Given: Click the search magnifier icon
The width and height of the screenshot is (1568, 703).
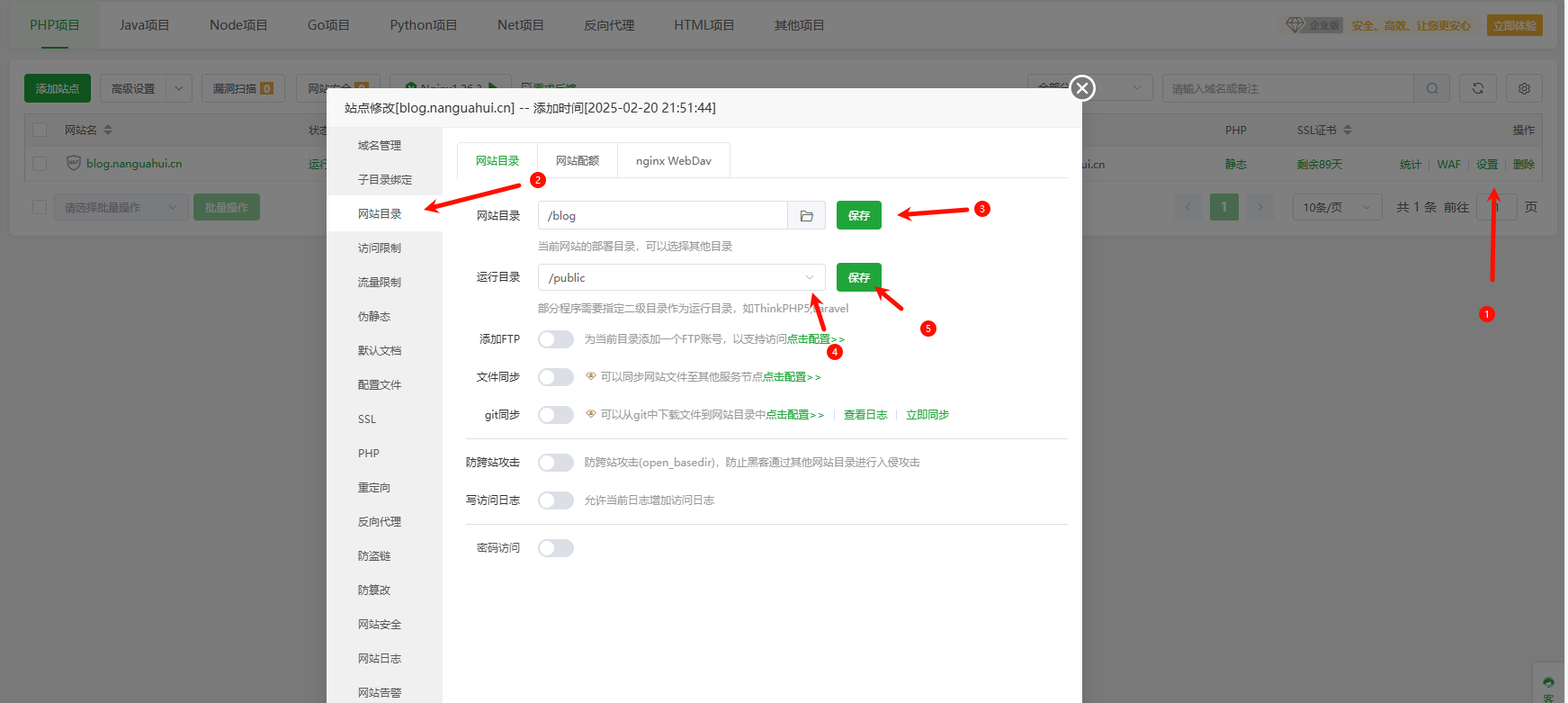Looking at the screenshot, I should [1432, 88].
